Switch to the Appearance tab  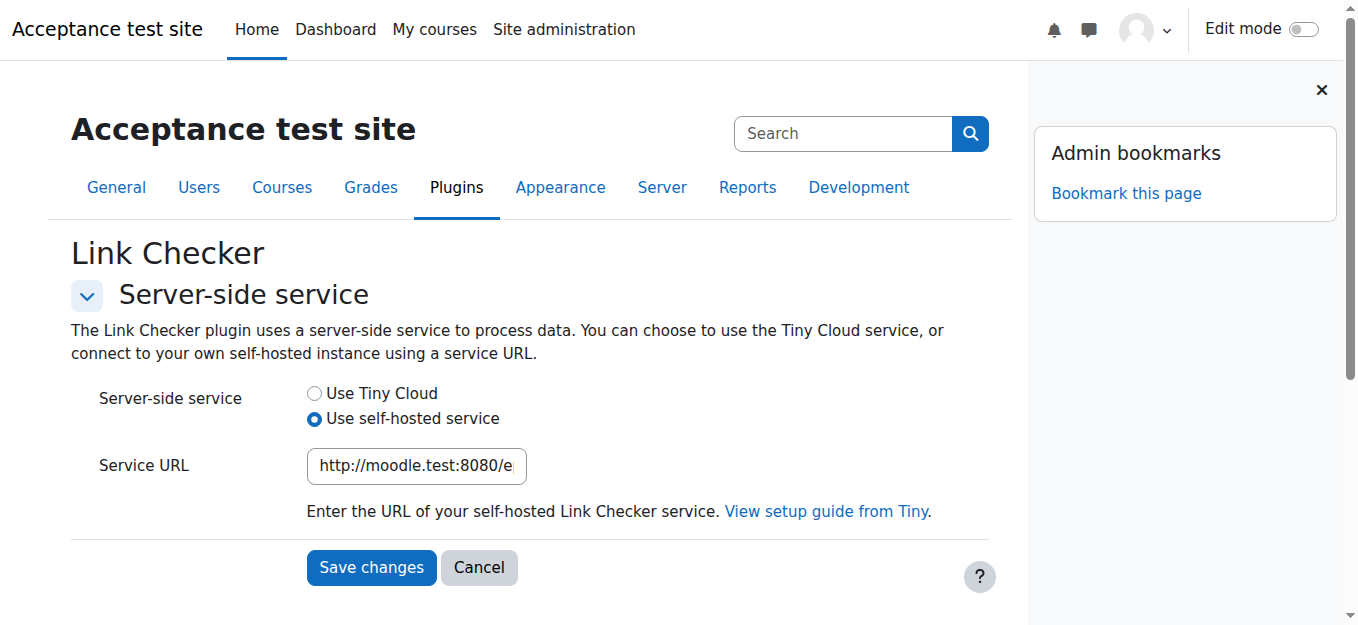pyautogui.click(x=560, y=188)
